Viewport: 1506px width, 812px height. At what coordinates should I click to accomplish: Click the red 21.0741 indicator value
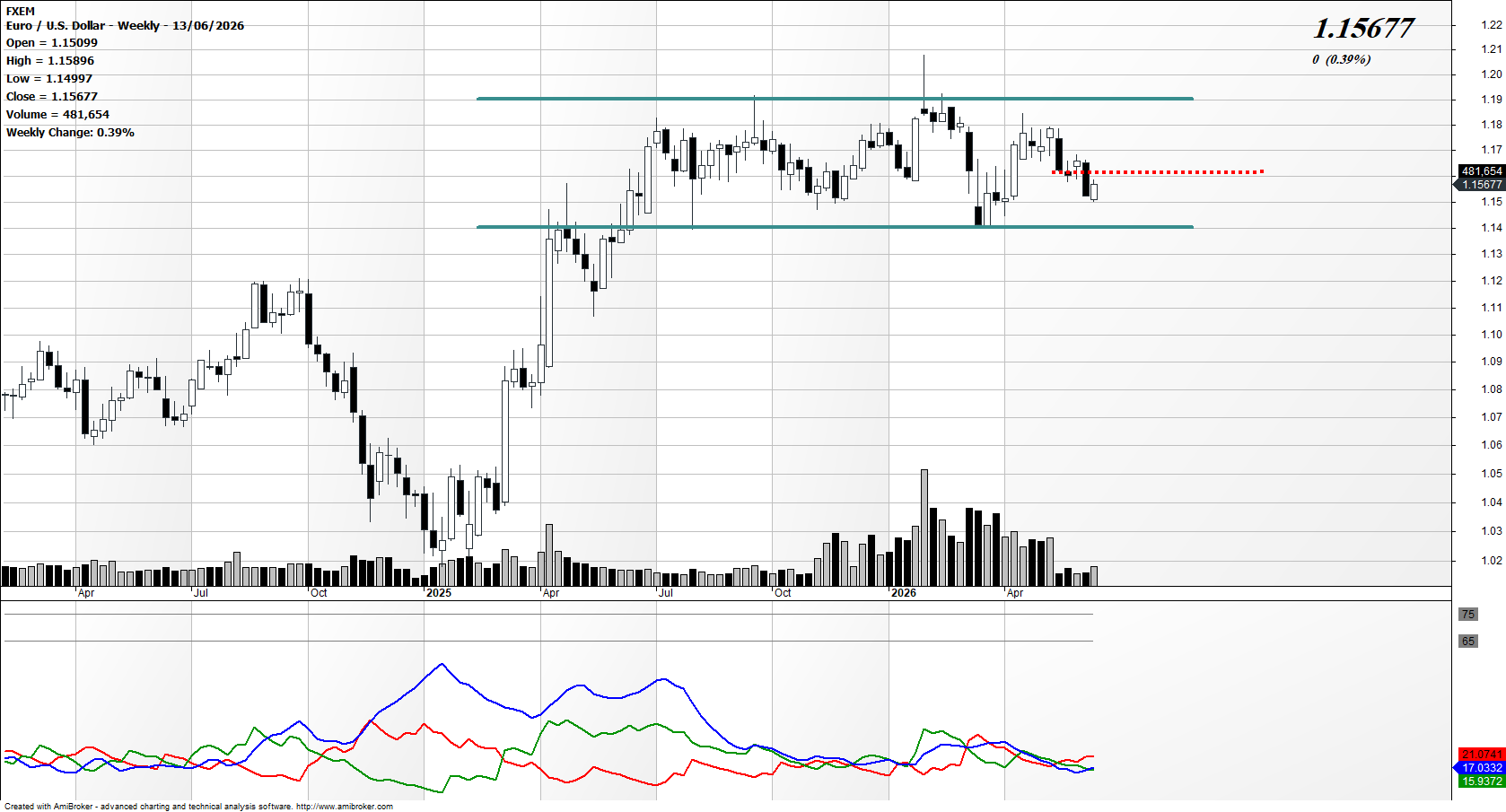click(1482, 755)
